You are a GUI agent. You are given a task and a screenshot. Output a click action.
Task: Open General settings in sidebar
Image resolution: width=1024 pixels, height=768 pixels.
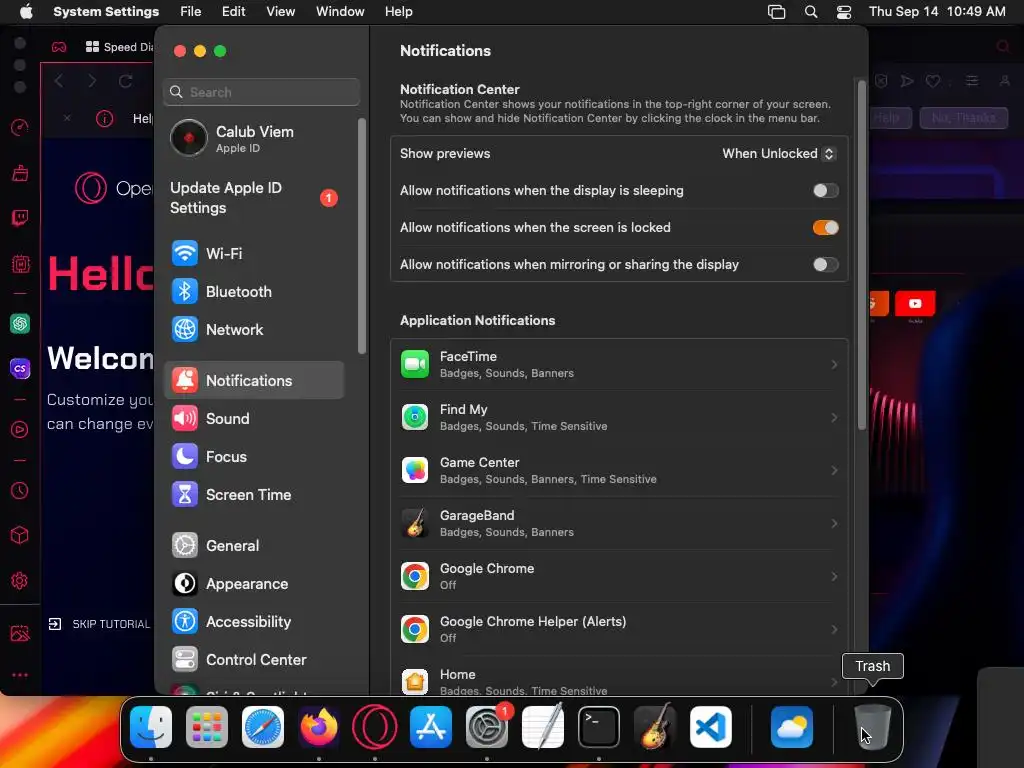coord(253,545)
